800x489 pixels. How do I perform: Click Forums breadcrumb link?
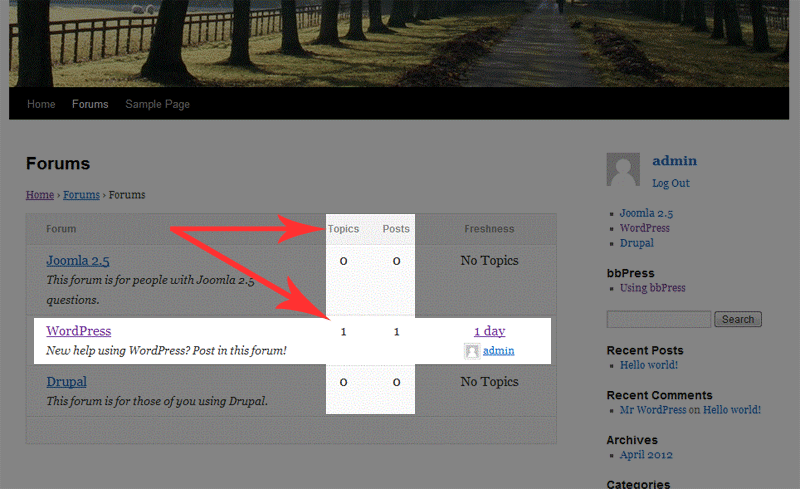point(81,195)
